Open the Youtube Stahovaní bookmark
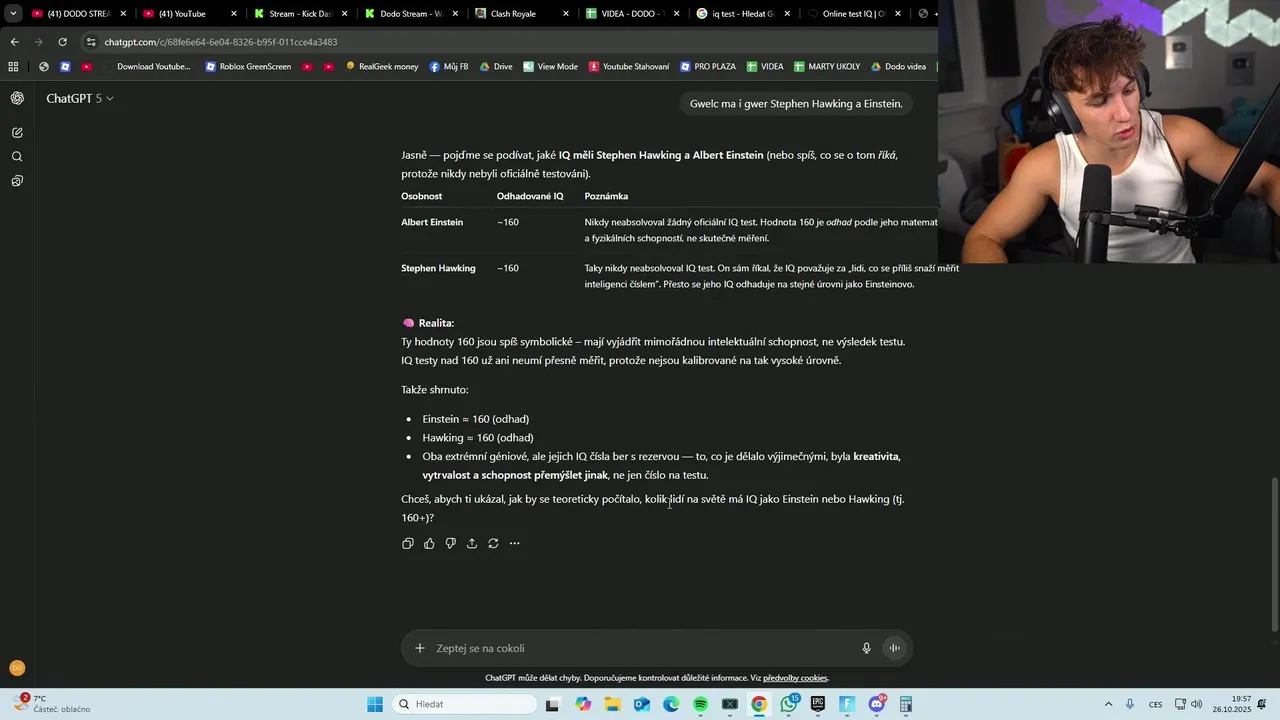The width and height of the screenshot is (1280, 720). (629, 66)
